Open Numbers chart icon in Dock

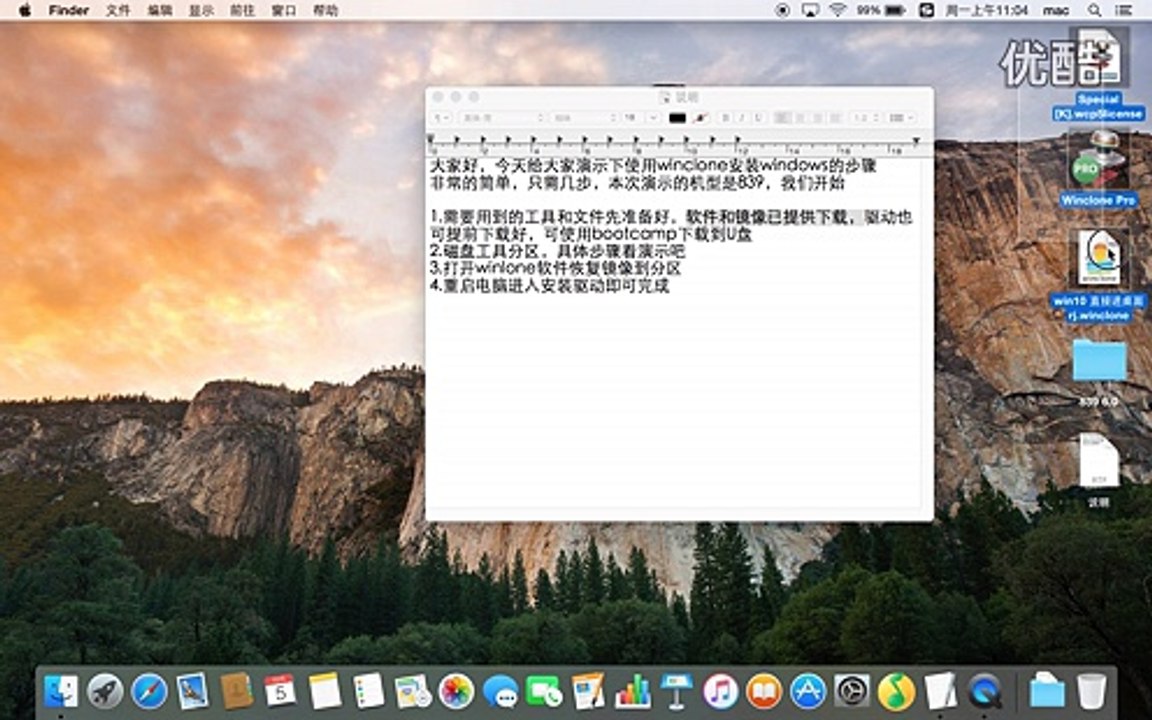[x=633, y=691]
